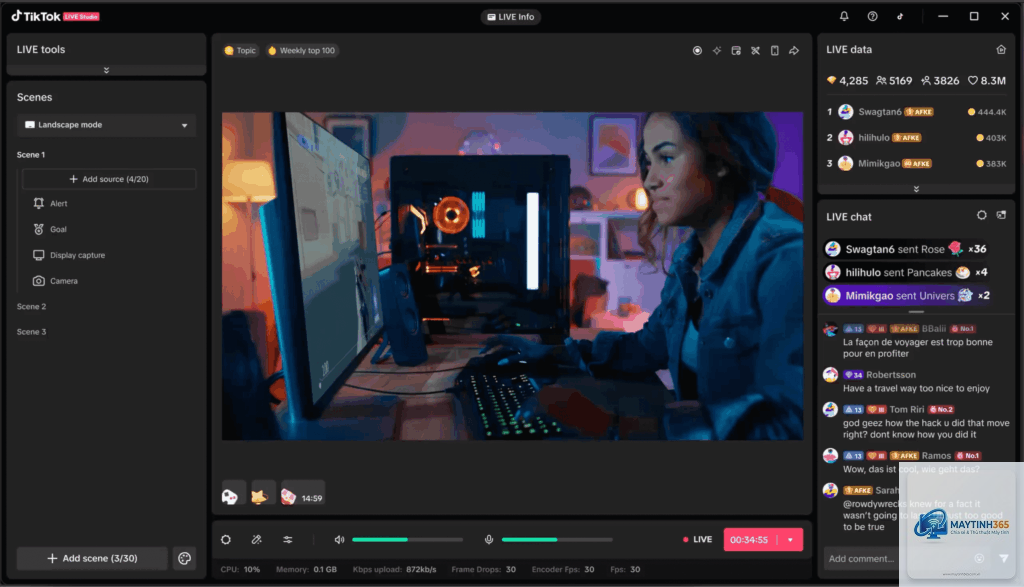1024x587 pixels.
Task: Click the scissors clip icon above preview
Action: 756,50
